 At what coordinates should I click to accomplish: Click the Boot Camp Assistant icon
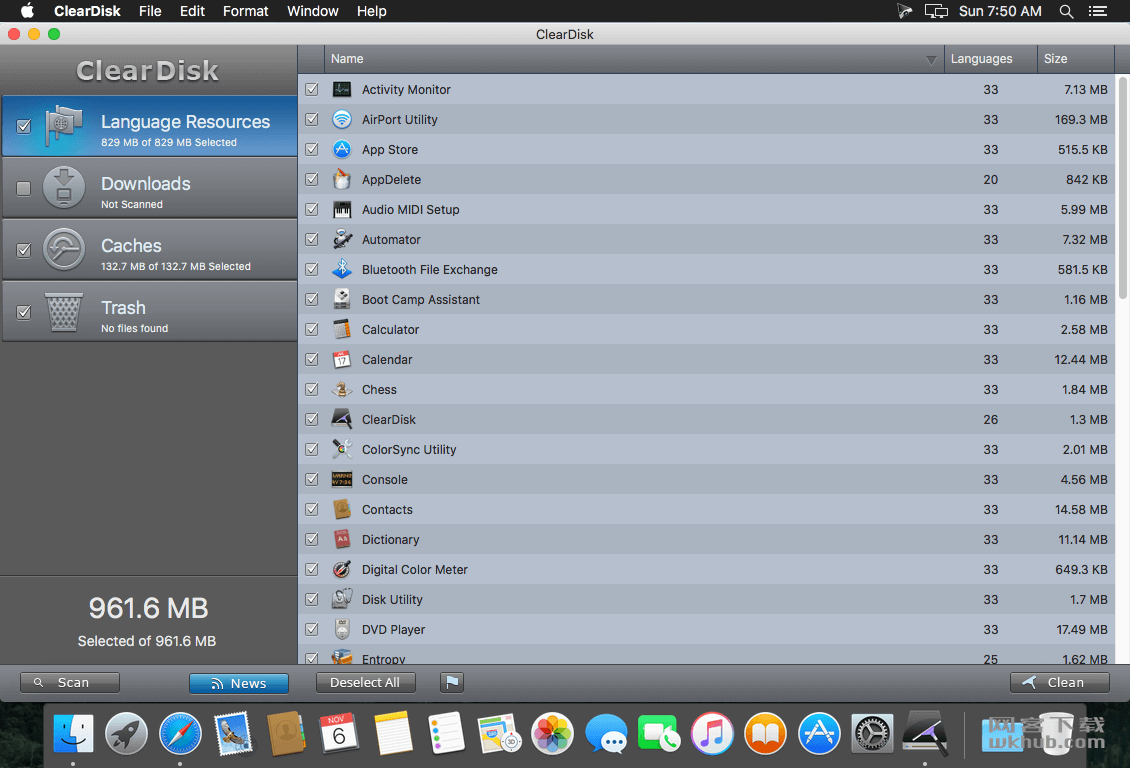click(342, 300)
